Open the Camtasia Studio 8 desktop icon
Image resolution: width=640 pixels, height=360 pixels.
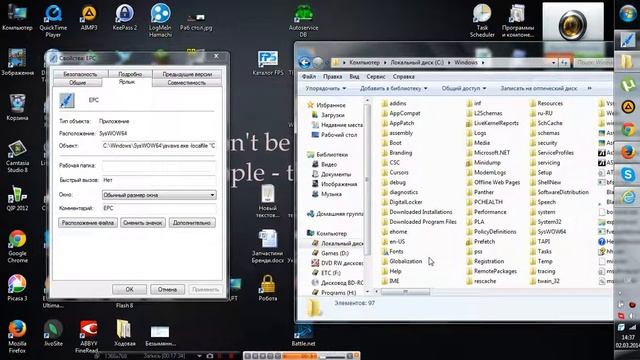pos(17,157)
